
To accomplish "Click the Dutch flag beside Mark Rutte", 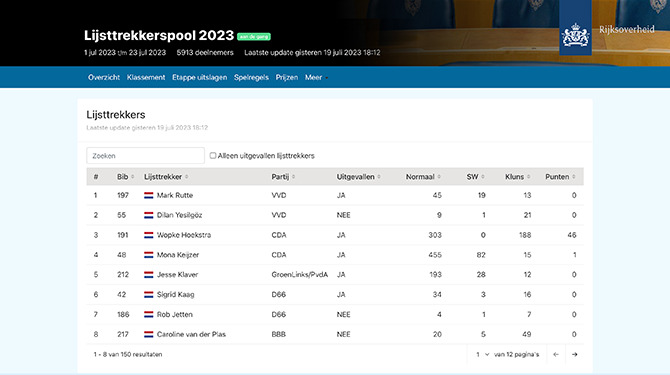I will (148, 195).
